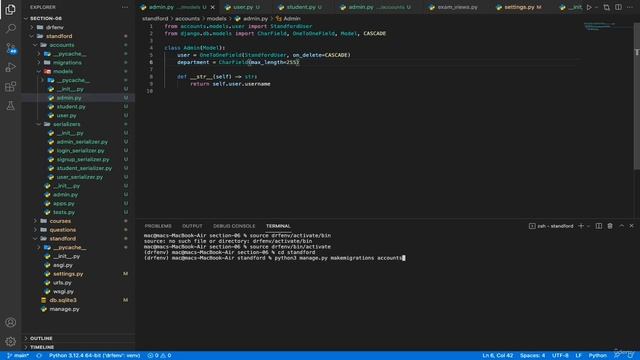This screenshot has width=640, height=360.
Task: Open the Extensions view
Action: pyautogui.click(x=11, y=86)
